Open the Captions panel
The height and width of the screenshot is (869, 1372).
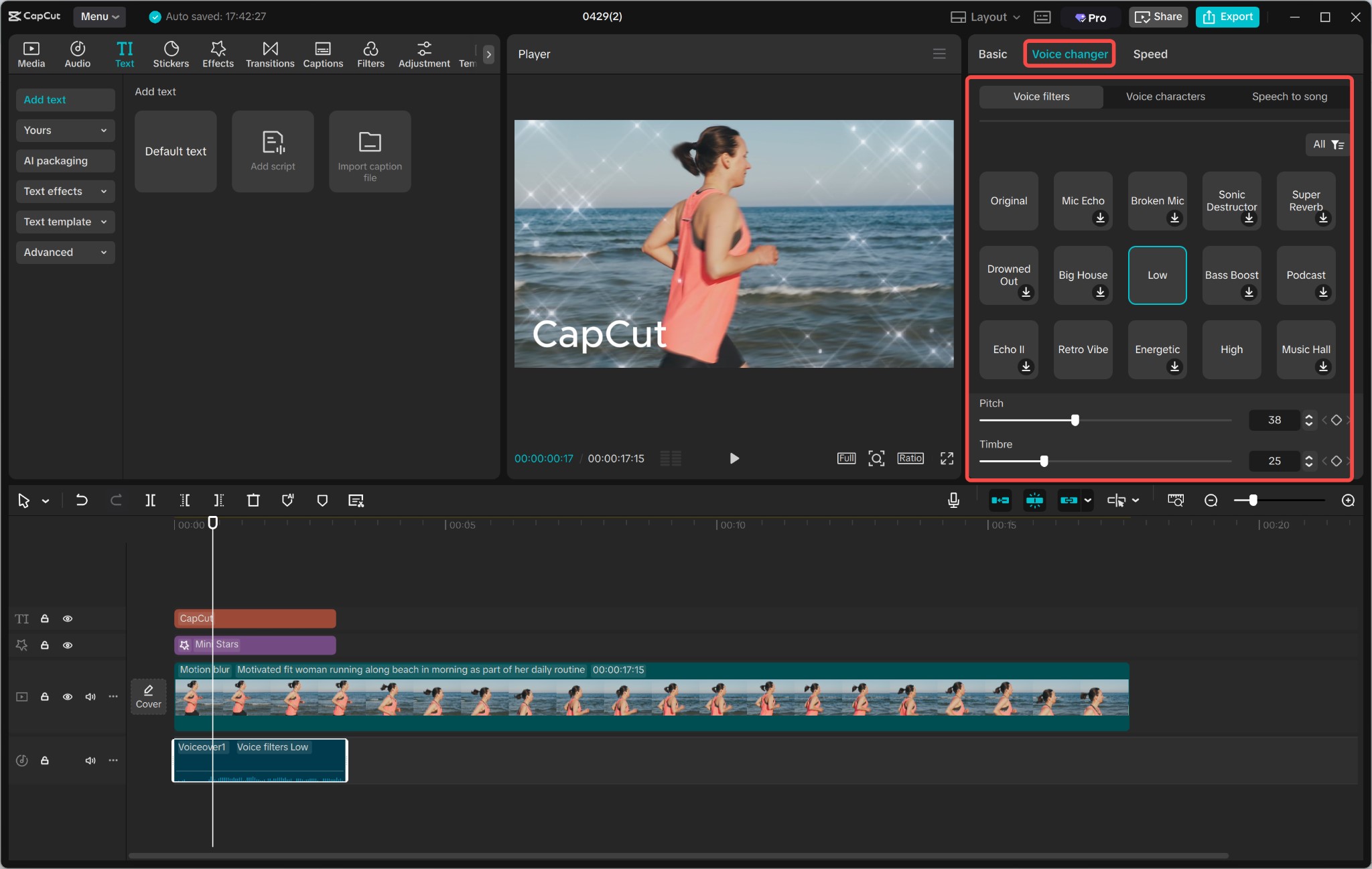[x=323, y=54]
